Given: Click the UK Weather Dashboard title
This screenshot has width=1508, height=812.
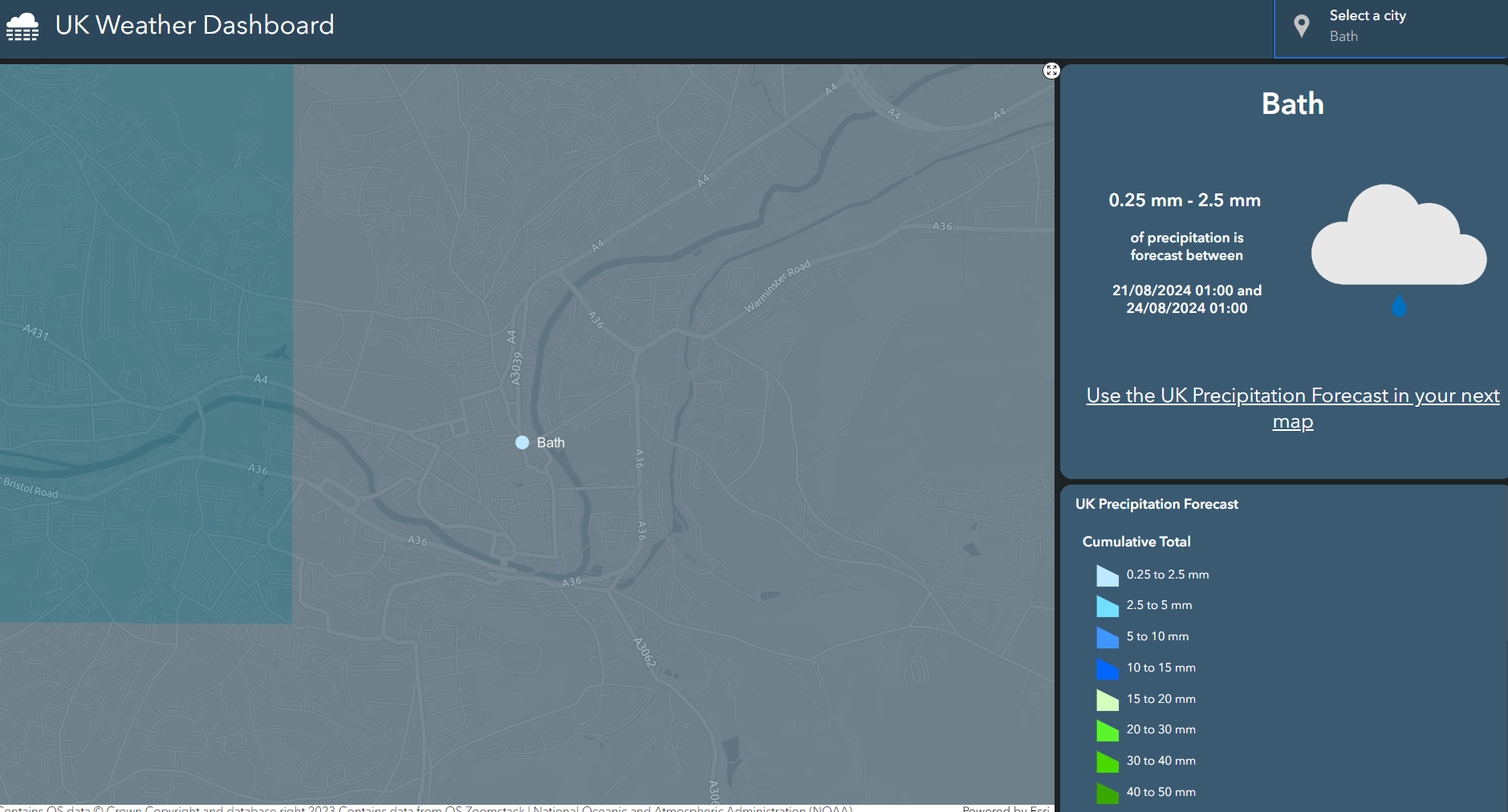Looking at the screenshot, I should [x=194, y=25].
